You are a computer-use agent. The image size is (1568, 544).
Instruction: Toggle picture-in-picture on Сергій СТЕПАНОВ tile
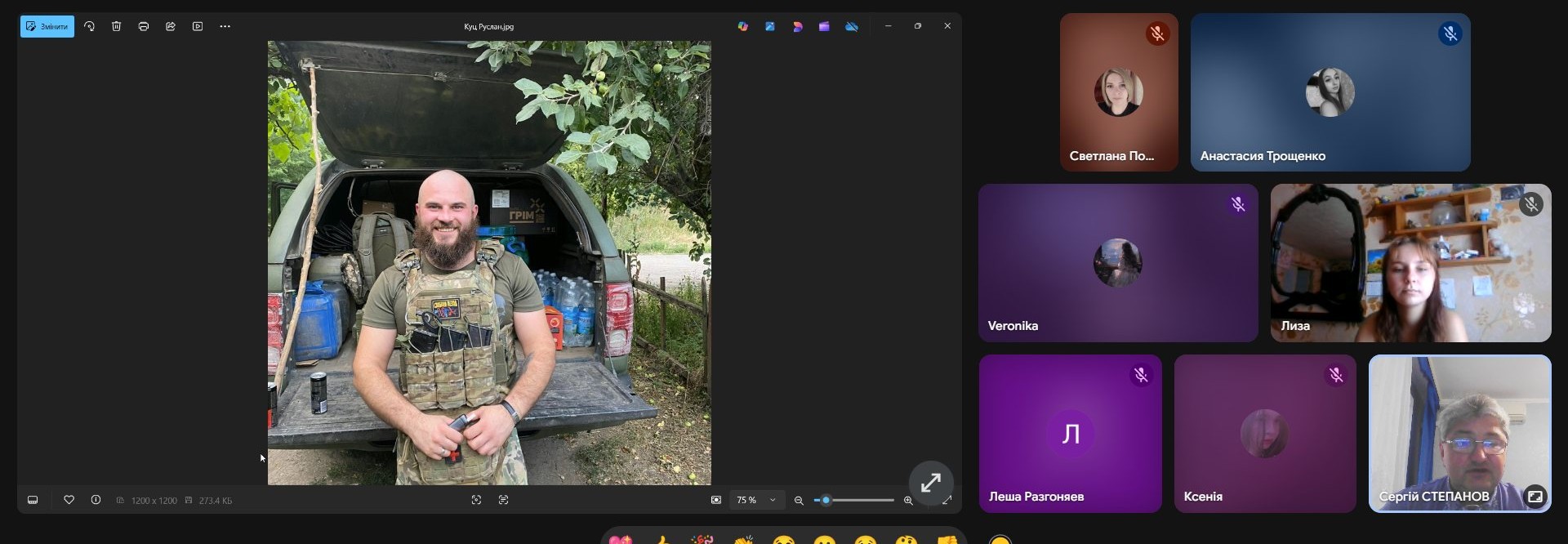(x=1535, y=496)
